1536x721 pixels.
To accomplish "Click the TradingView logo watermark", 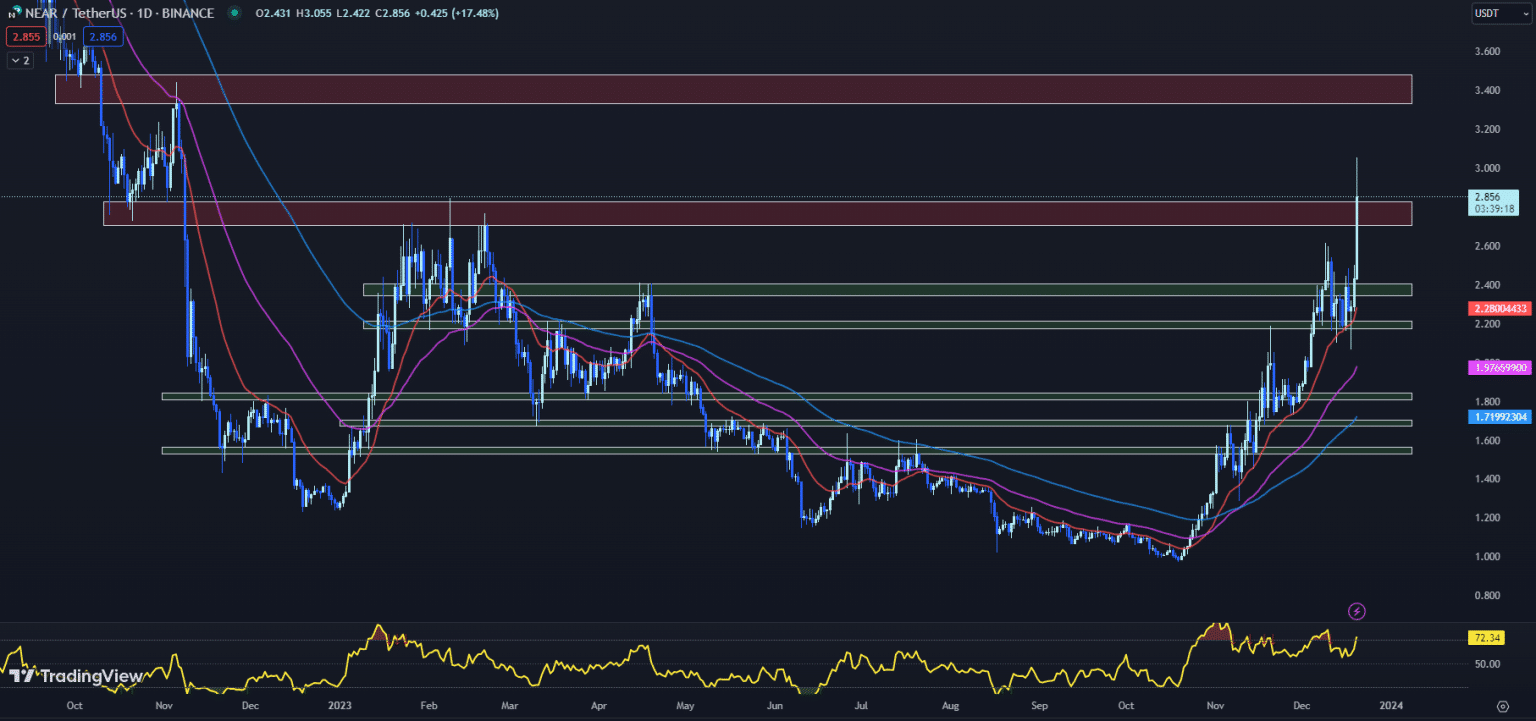I will click(x=76, y=676).
